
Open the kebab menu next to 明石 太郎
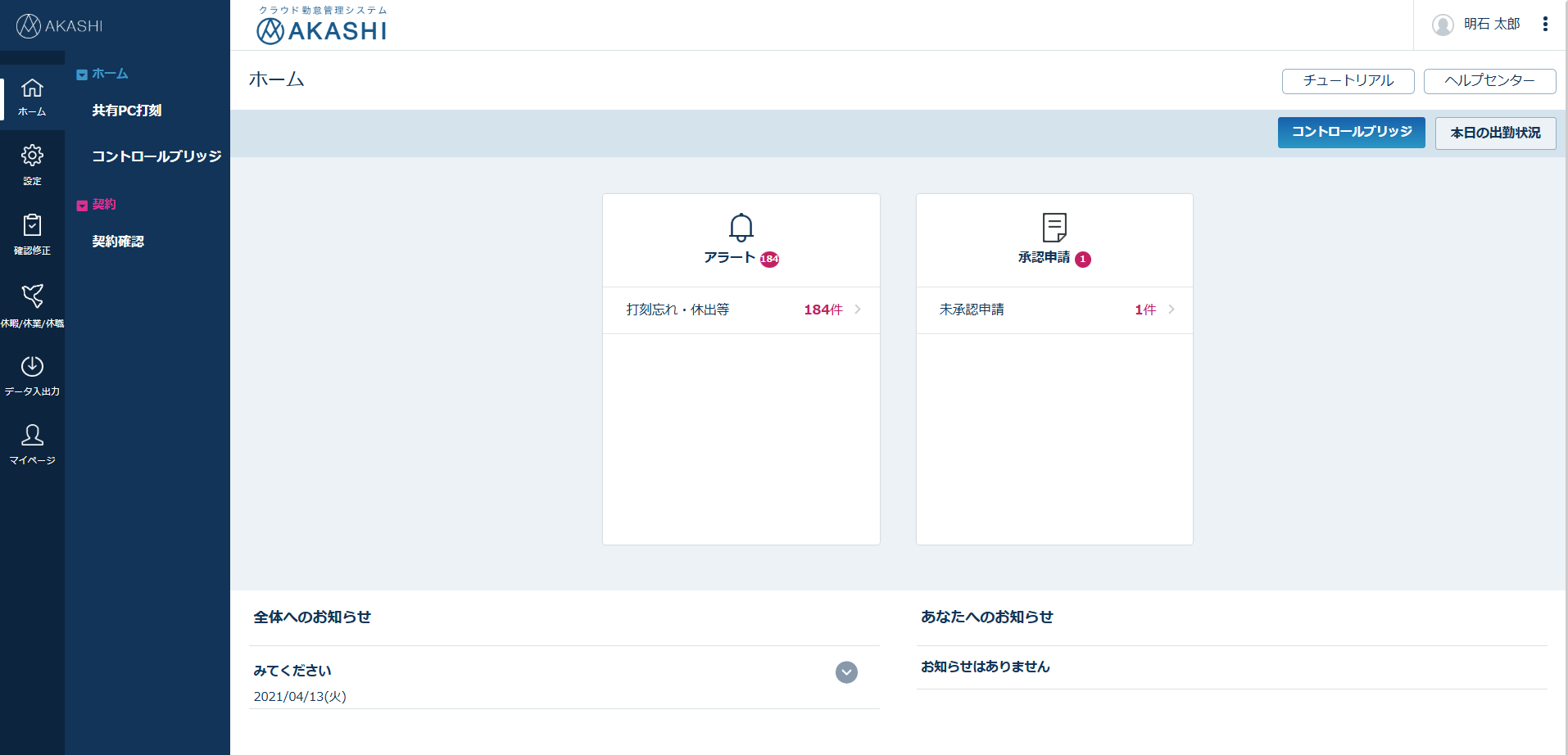(x=1547, y=24)
